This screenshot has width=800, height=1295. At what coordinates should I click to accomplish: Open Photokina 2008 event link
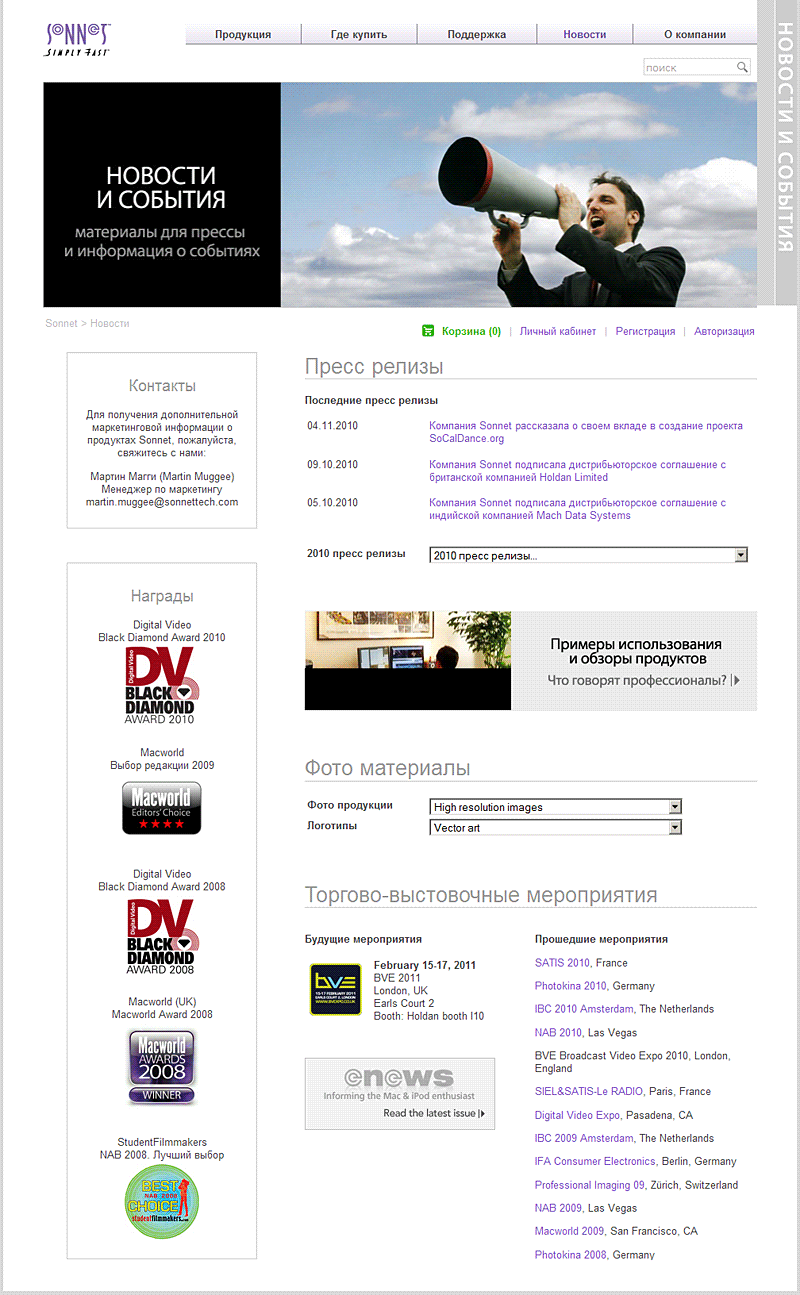pyautogui.click(x=571, y=1255)
